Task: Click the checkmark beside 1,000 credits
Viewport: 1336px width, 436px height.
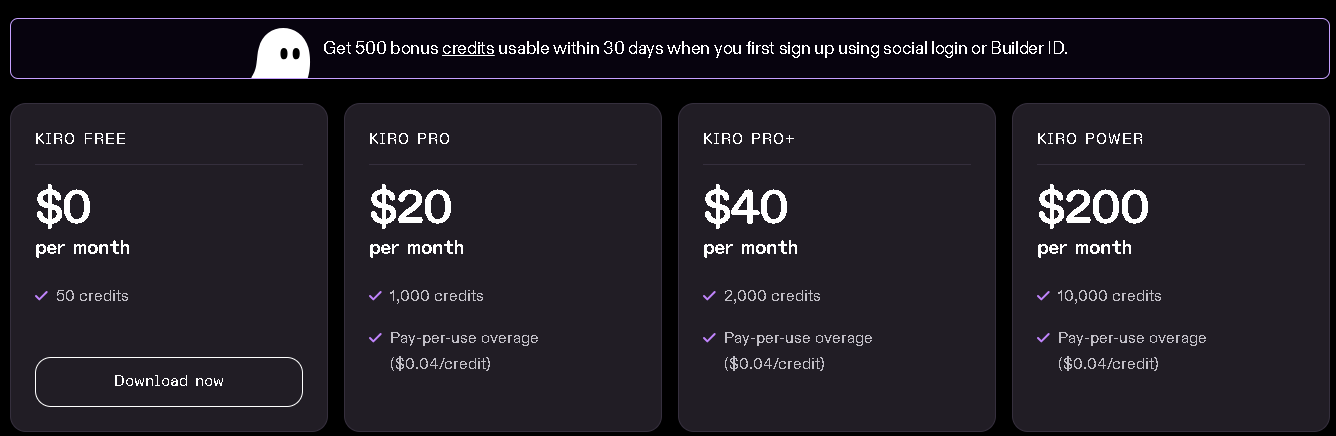Action: [376, 296]
